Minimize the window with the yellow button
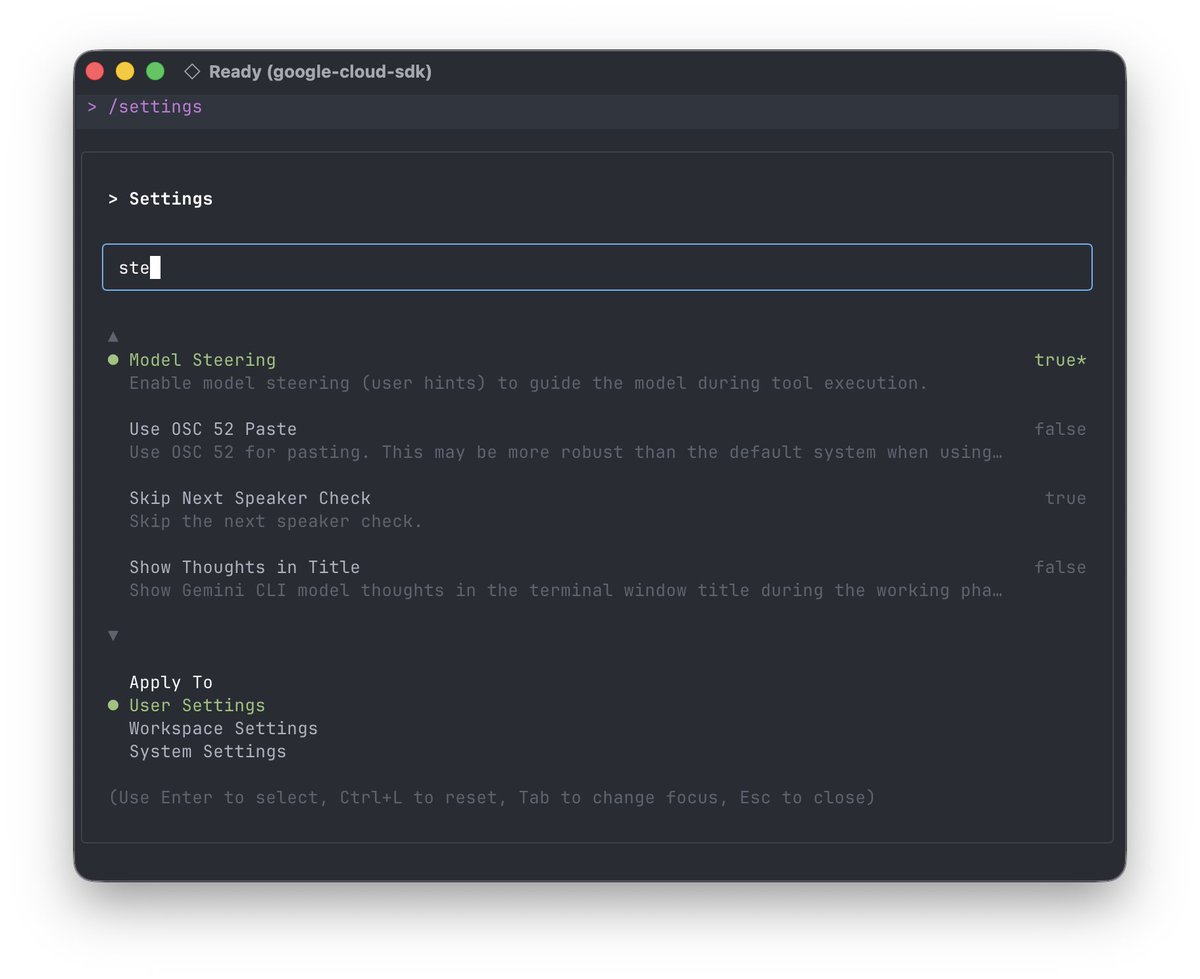This screenshot has width=1200, height=979. [x=125, y=71]
